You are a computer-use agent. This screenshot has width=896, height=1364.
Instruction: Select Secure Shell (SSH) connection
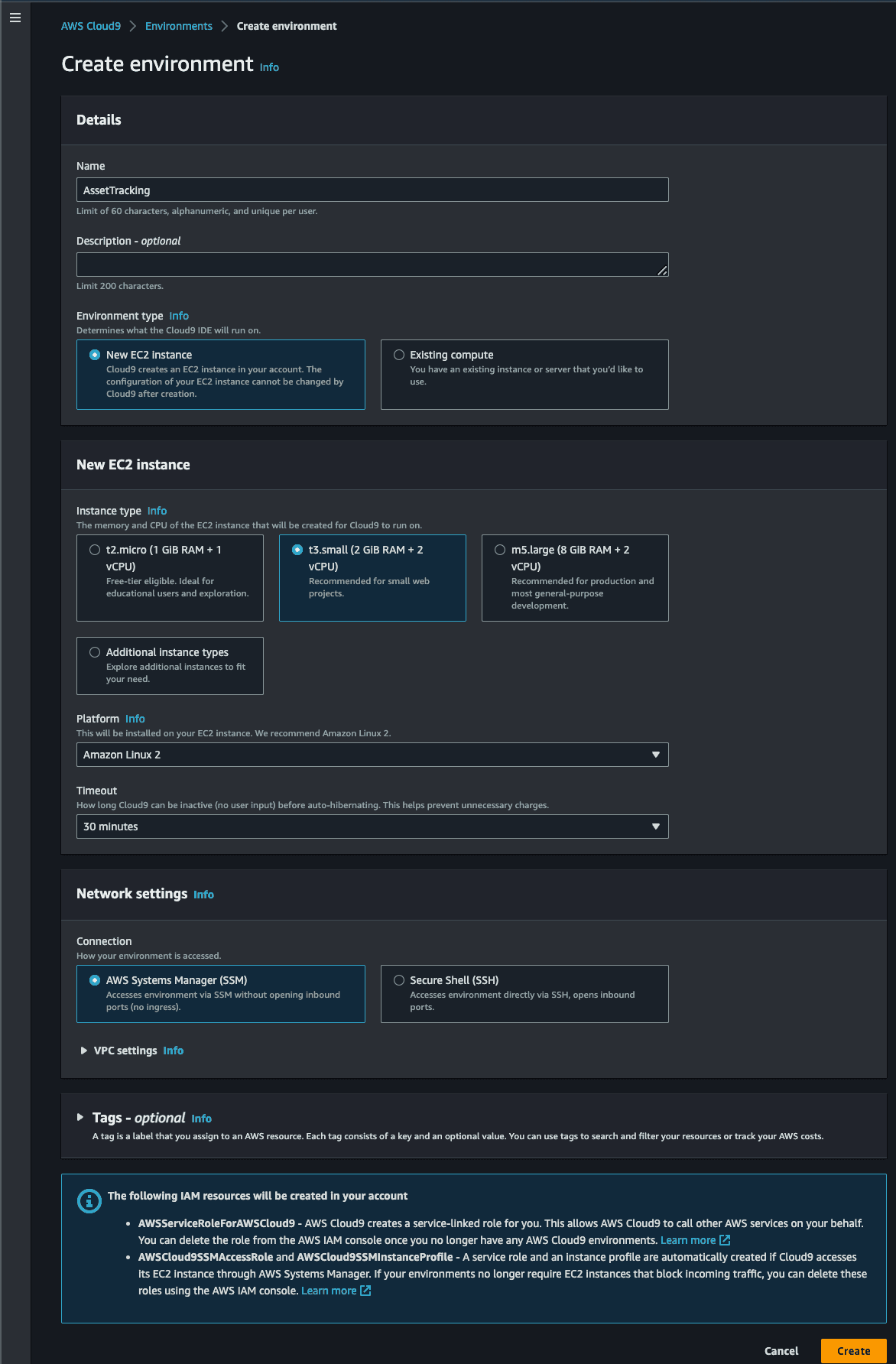click(524, 994)
